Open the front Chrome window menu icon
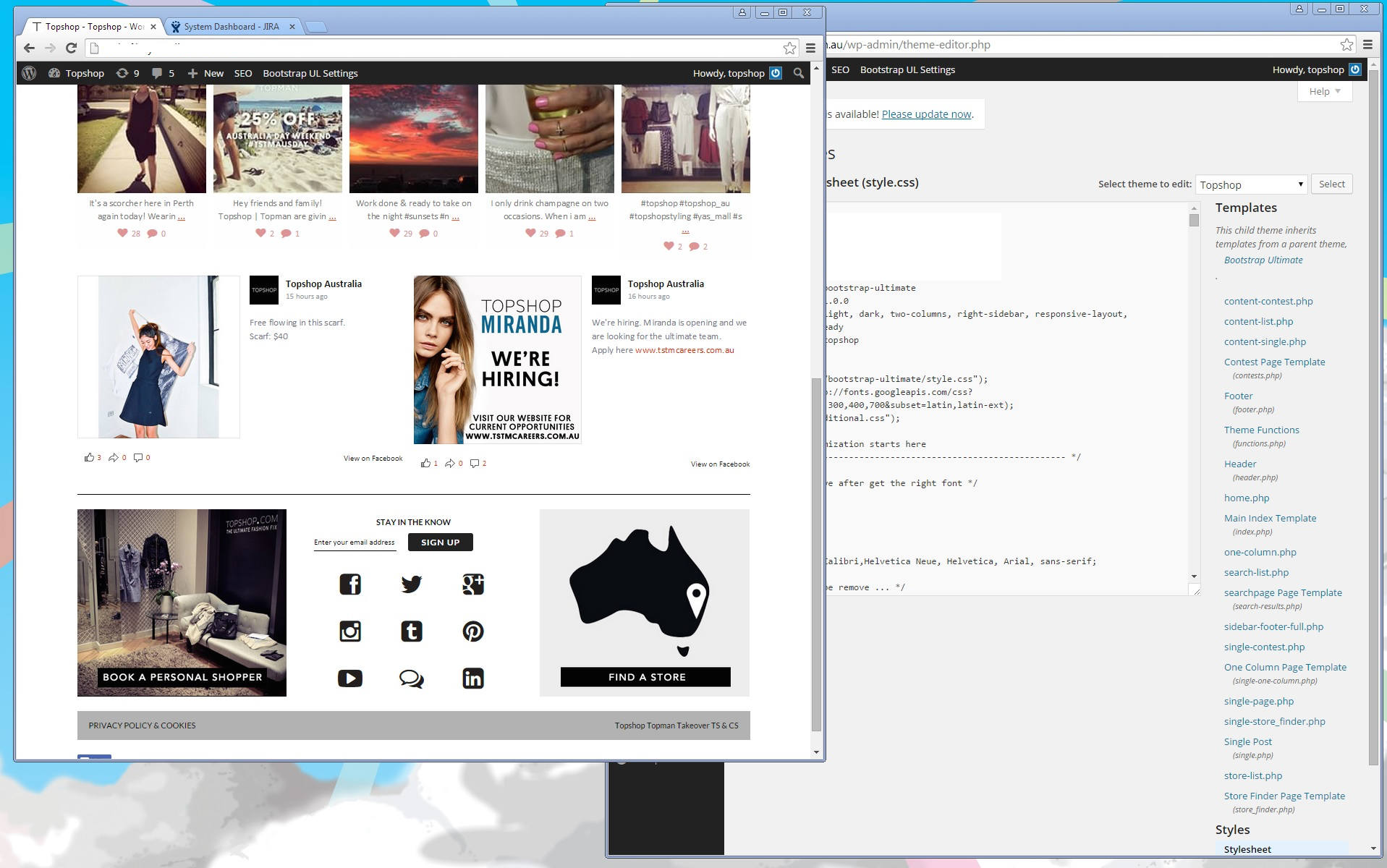 [x=811, y=48]
